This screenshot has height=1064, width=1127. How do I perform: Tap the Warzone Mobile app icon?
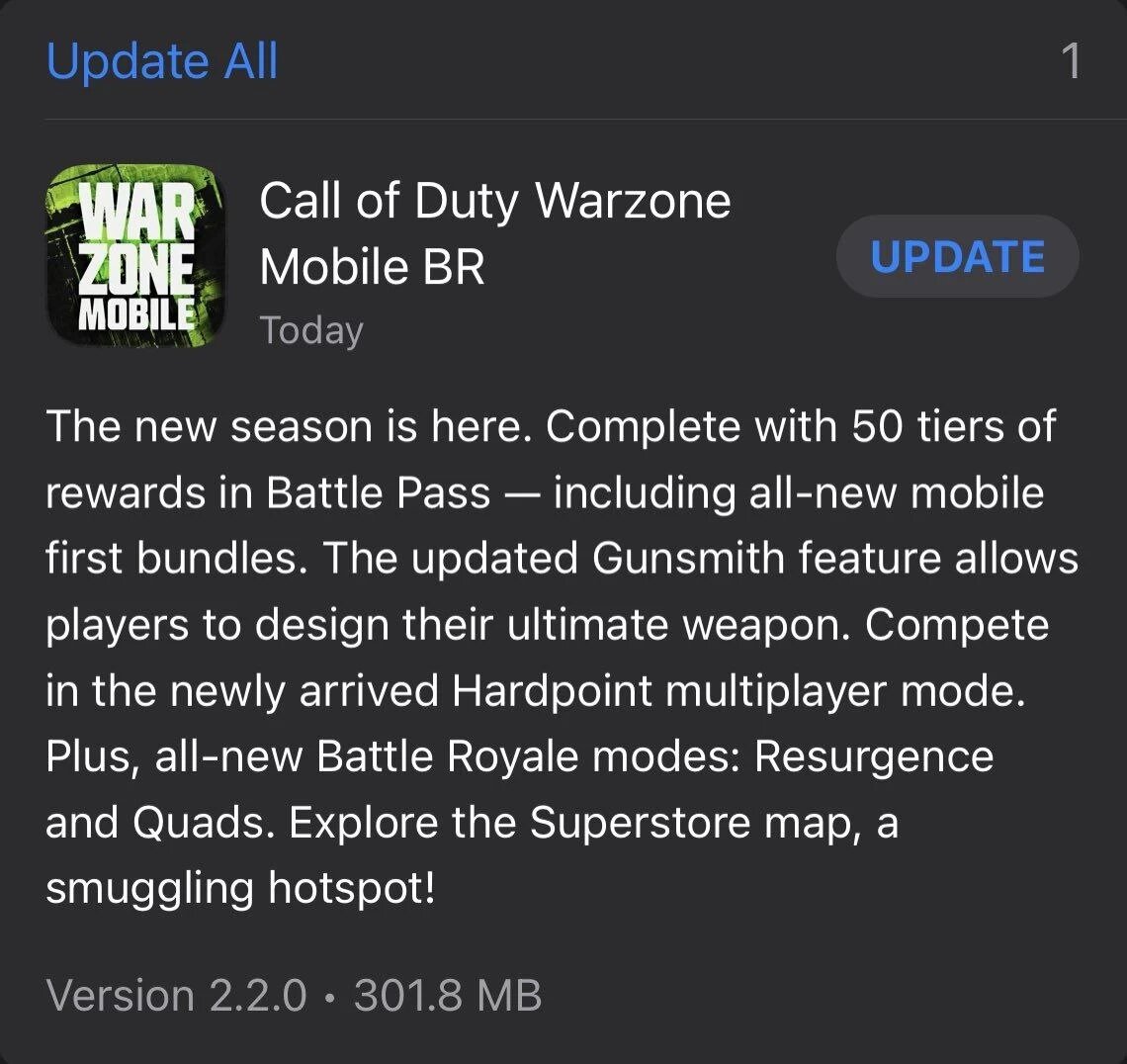point(135,256)
